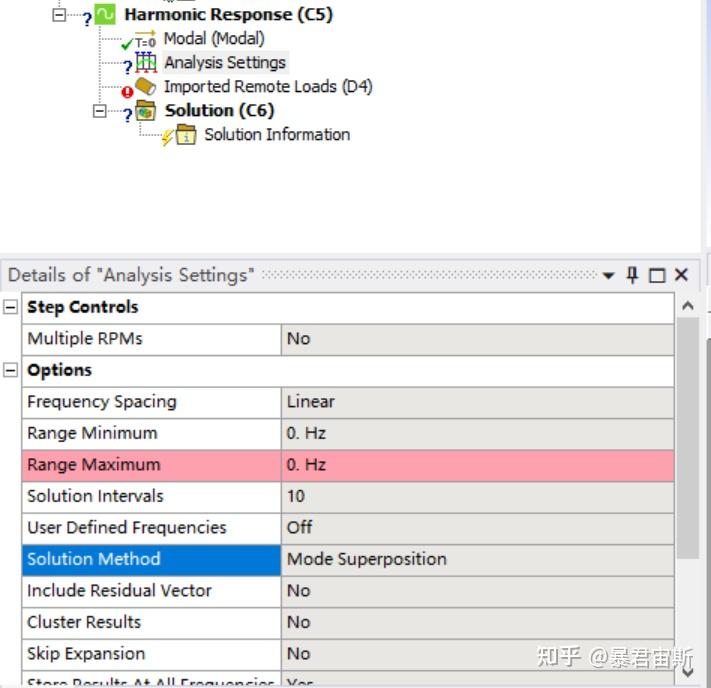Open the Frequency Spacing Linear dropdown
The height and width of the screenshot is (688, 711).
coord(477,402)
